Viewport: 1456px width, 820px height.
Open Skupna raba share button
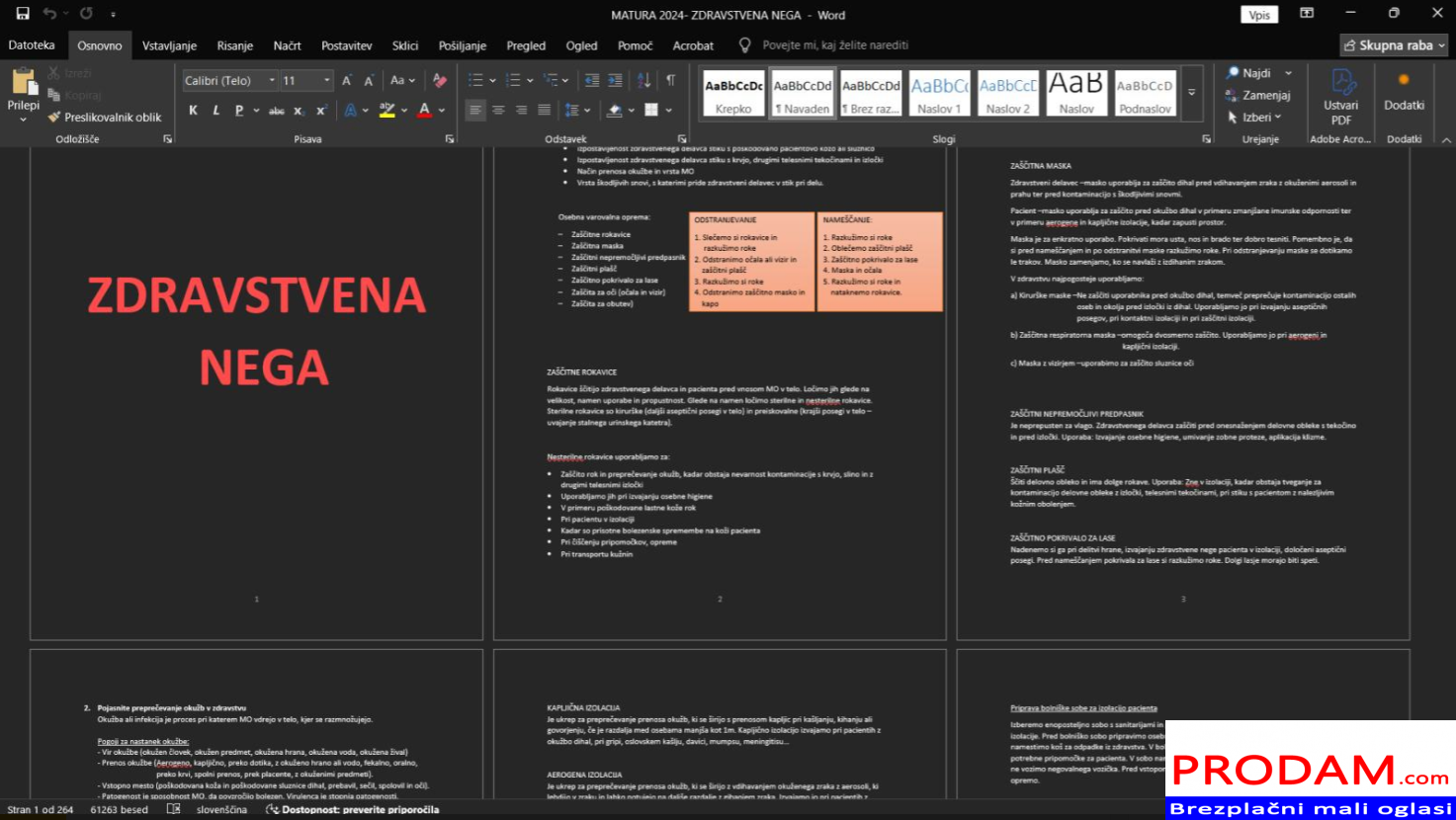1396,45
